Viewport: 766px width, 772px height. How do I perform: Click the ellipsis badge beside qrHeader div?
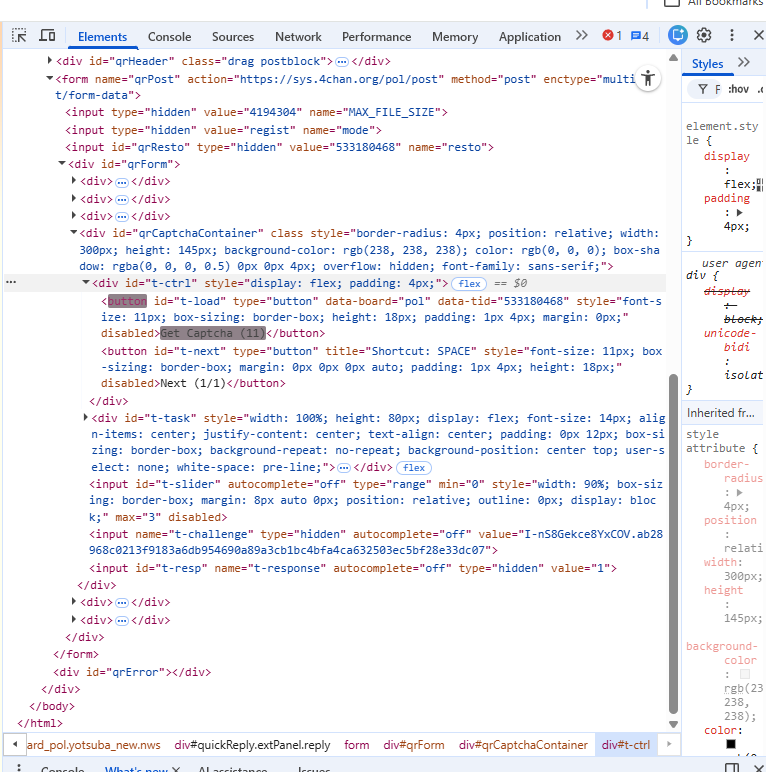click(342, 62)
